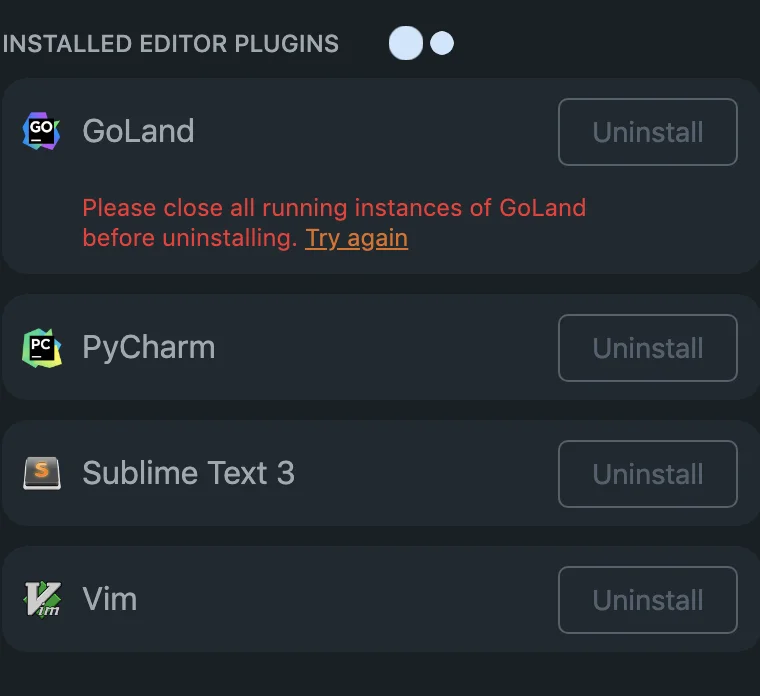The width and height of the screenshot is (760, 696).
Task: Click the Sublime Text 3 icon
Action: (x=42, y=473)
